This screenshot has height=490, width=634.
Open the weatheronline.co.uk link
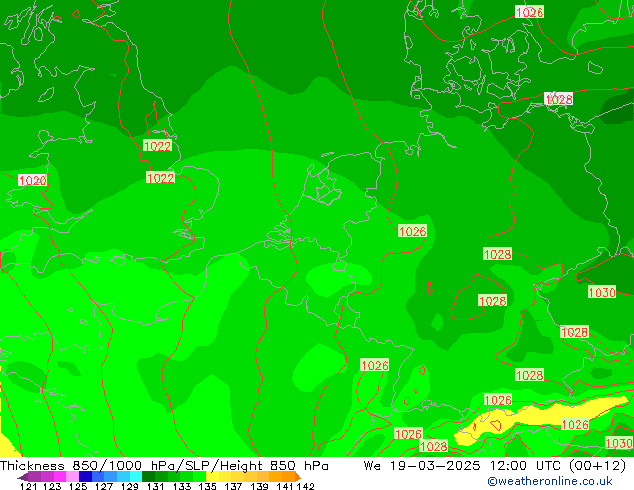tap(550, 481)
